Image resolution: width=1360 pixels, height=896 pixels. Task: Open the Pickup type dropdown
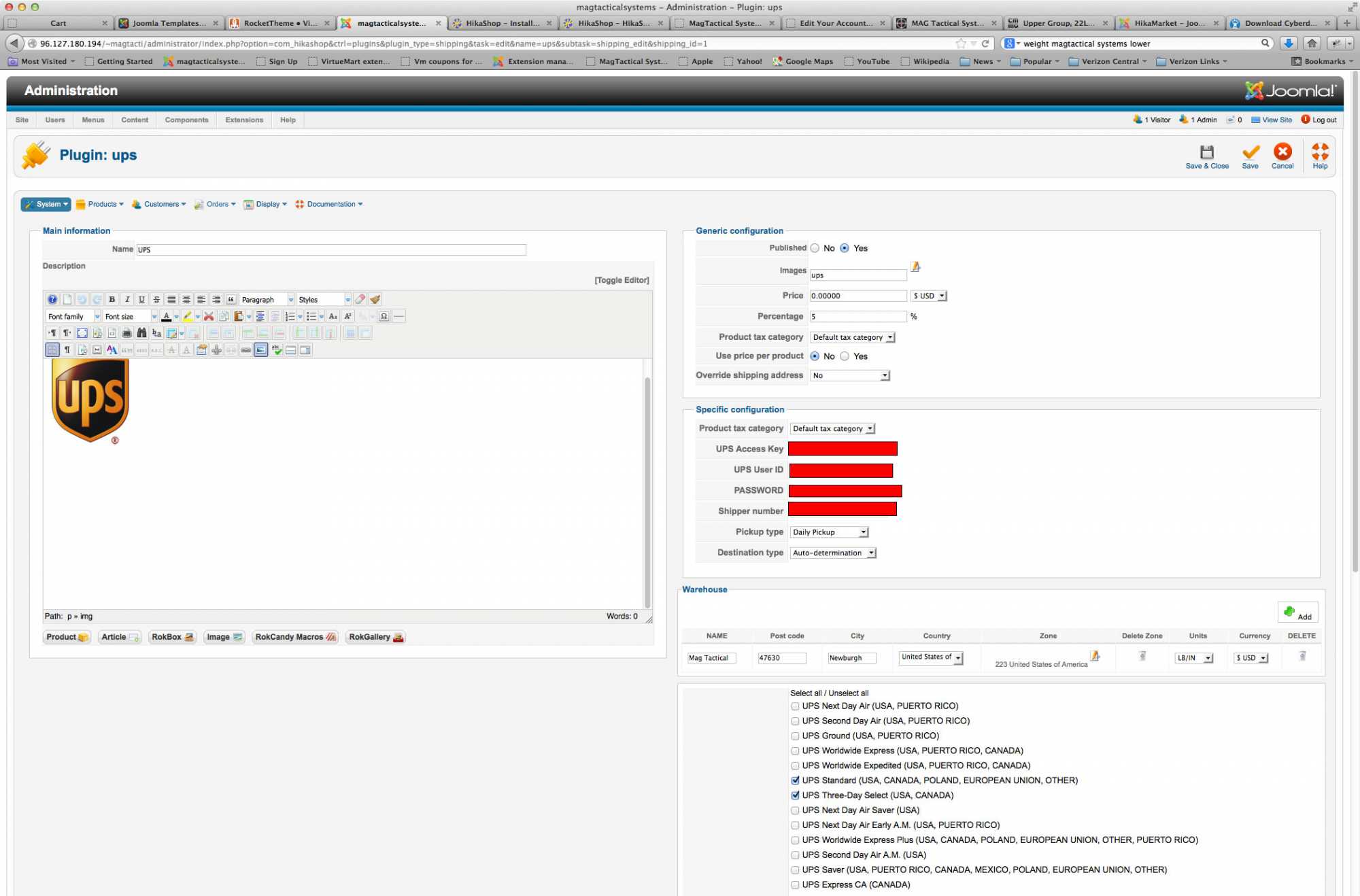[x=830, y=532]
